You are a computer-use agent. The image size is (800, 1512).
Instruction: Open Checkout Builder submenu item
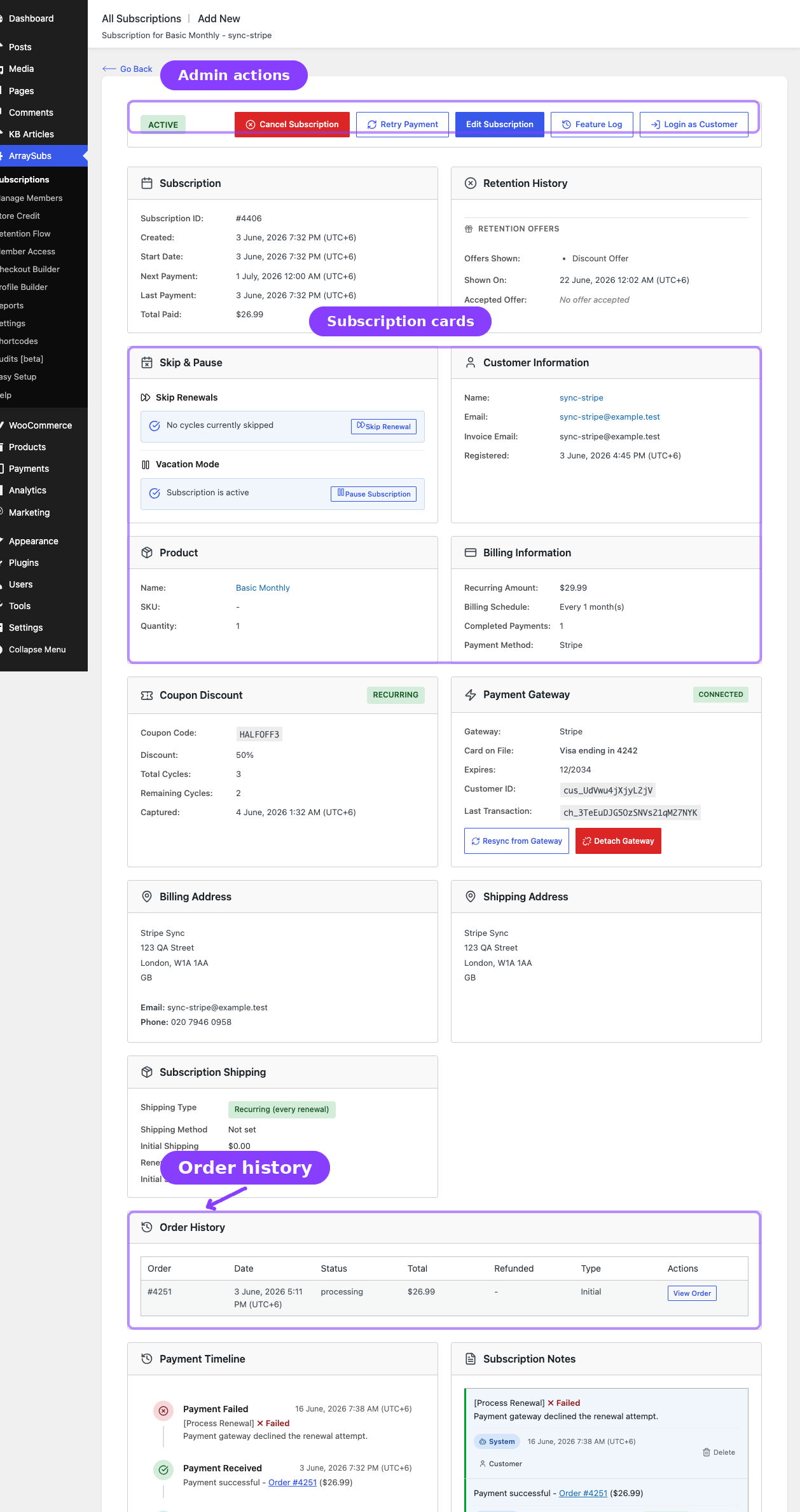(x=44, y=270)
